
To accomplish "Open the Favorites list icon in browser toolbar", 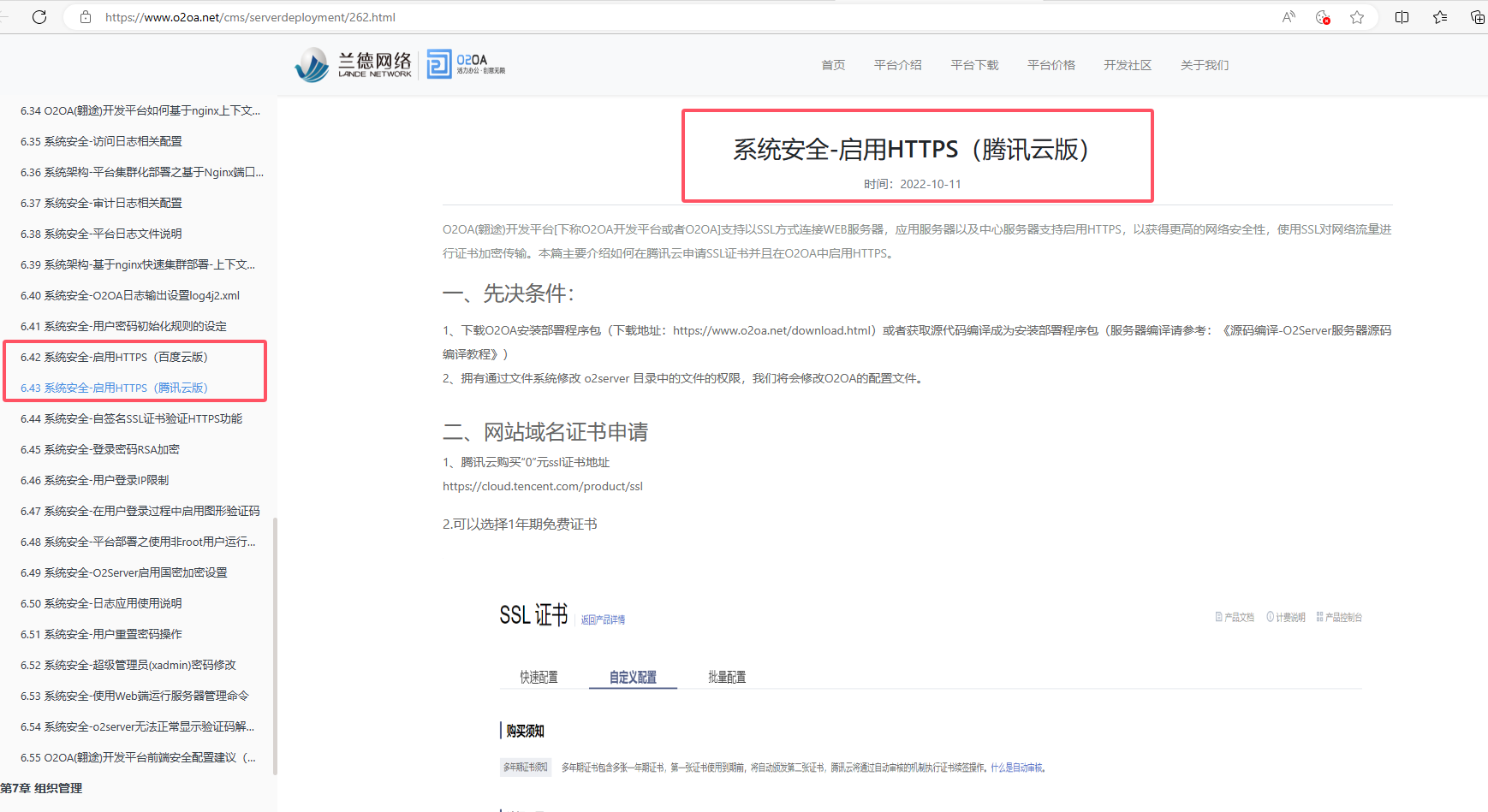I will pyautogui.click(x=1440, y=17).
